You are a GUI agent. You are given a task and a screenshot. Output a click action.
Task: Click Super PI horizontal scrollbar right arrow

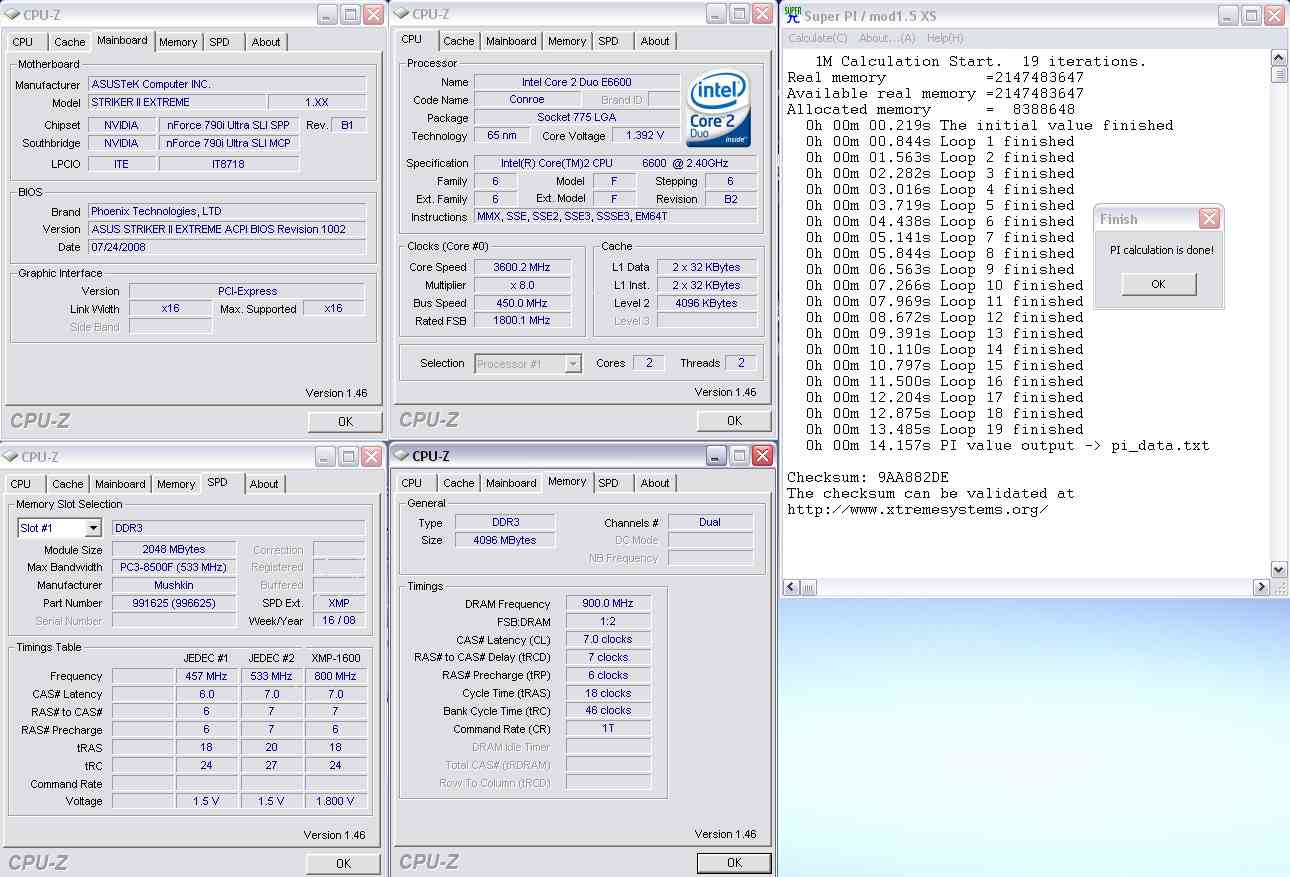(x=1264, y=587)
